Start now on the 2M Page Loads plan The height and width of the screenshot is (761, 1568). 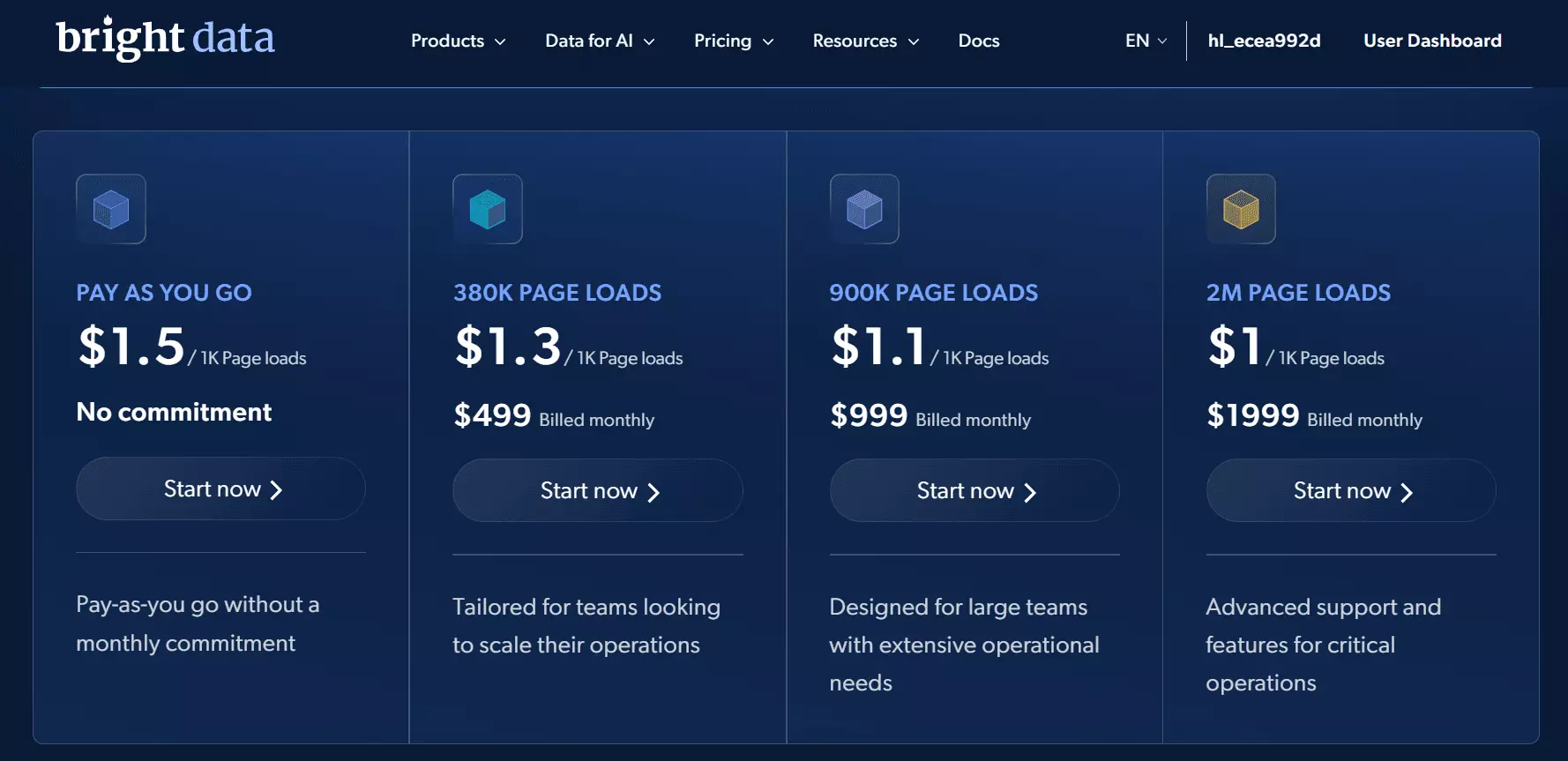1351,490
